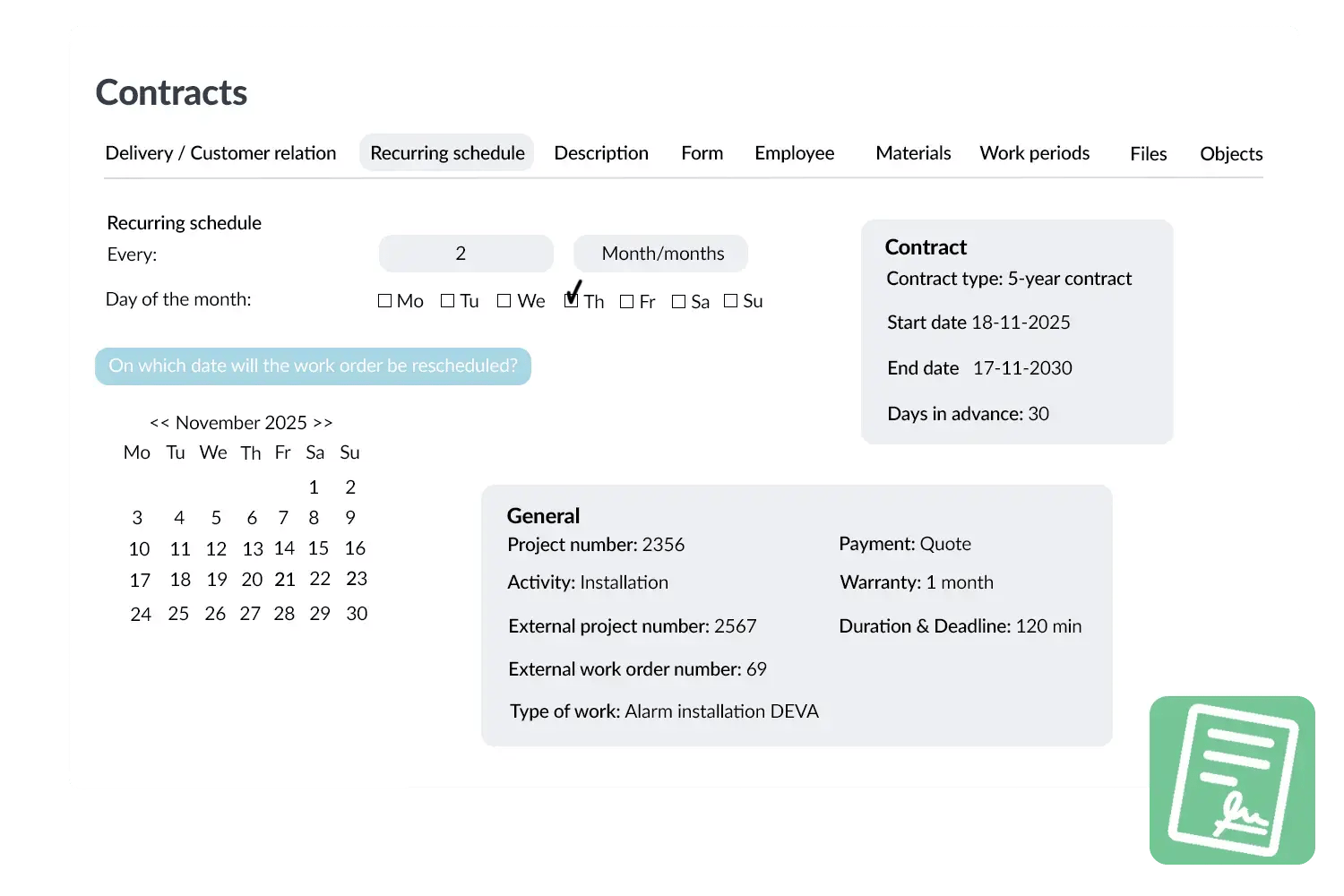Select November 21 in the calendar
The height and width of the screenshot is (896, 1344).
tap(285, 580)
